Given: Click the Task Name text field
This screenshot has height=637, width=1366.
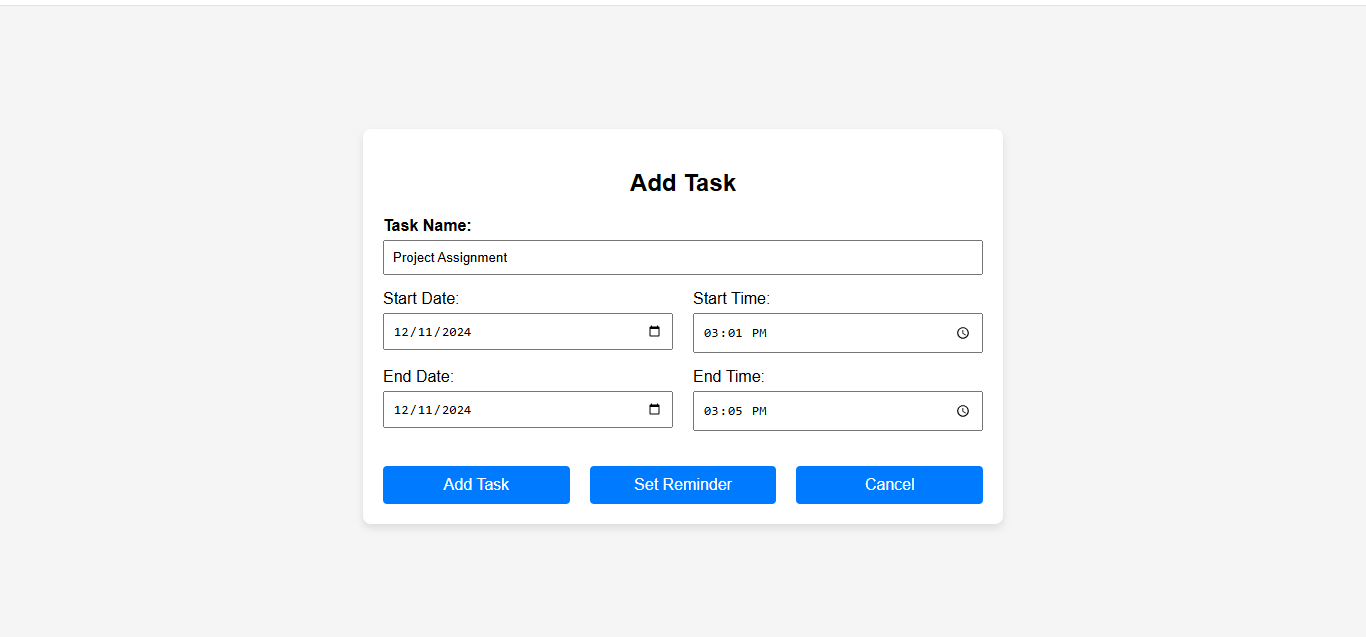Looking at the screenshot, I should tap(682, 257).
